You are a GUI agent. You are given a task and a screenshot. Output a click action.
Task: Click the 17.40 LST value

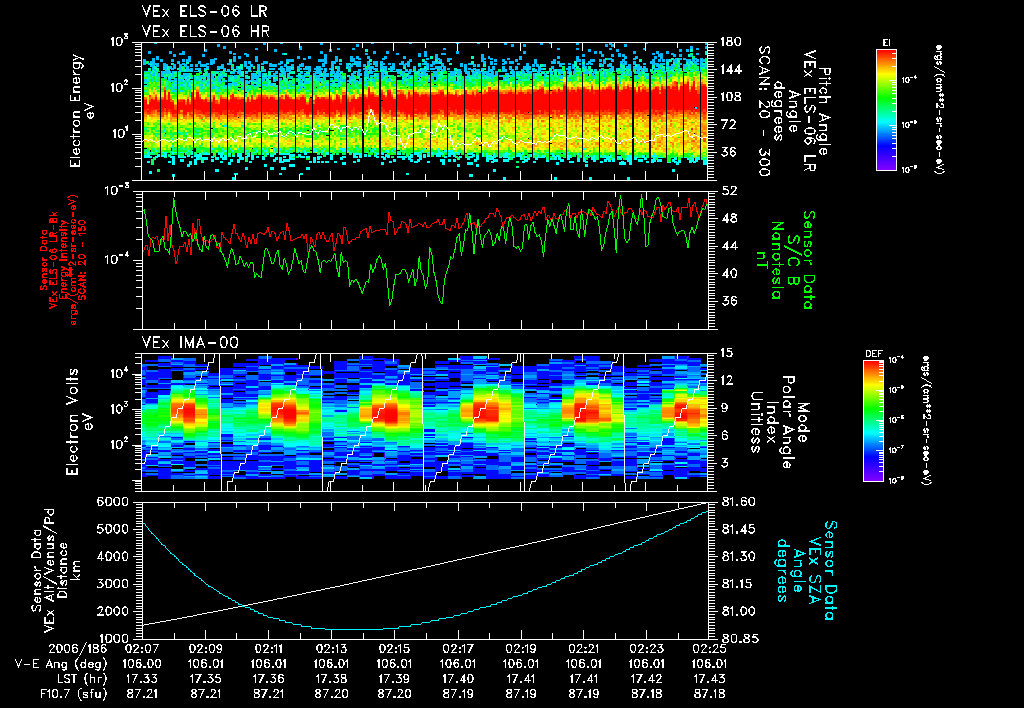point(457,679)
